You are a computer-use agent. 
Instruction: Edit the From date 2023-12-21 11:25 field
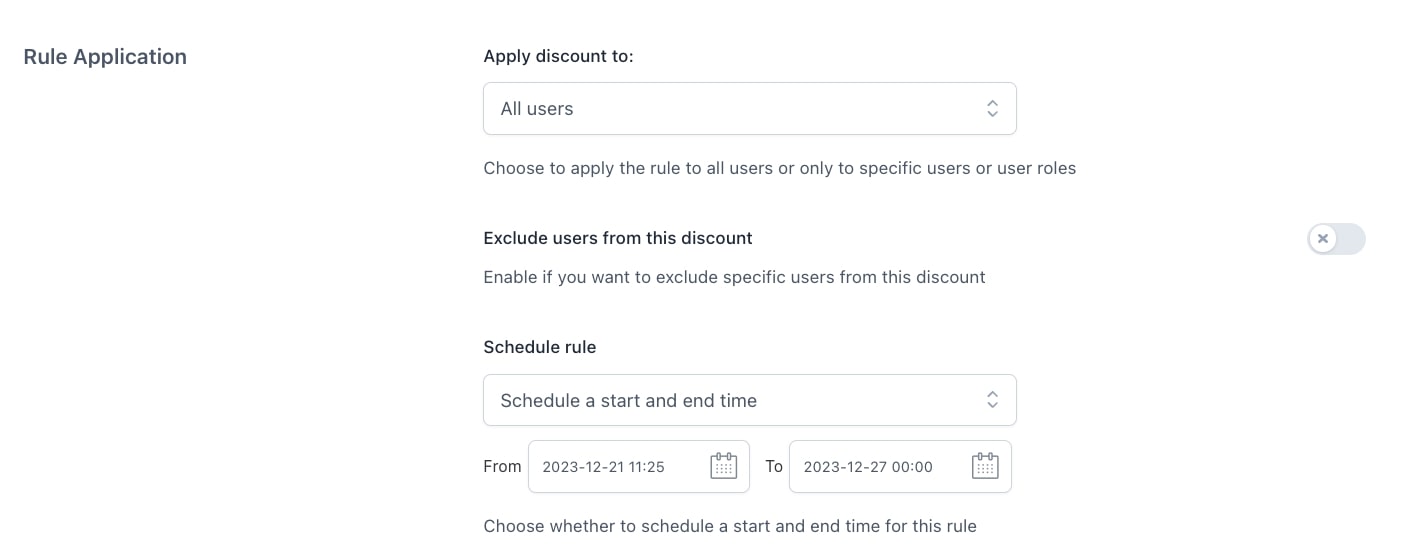tap(639, 466)
